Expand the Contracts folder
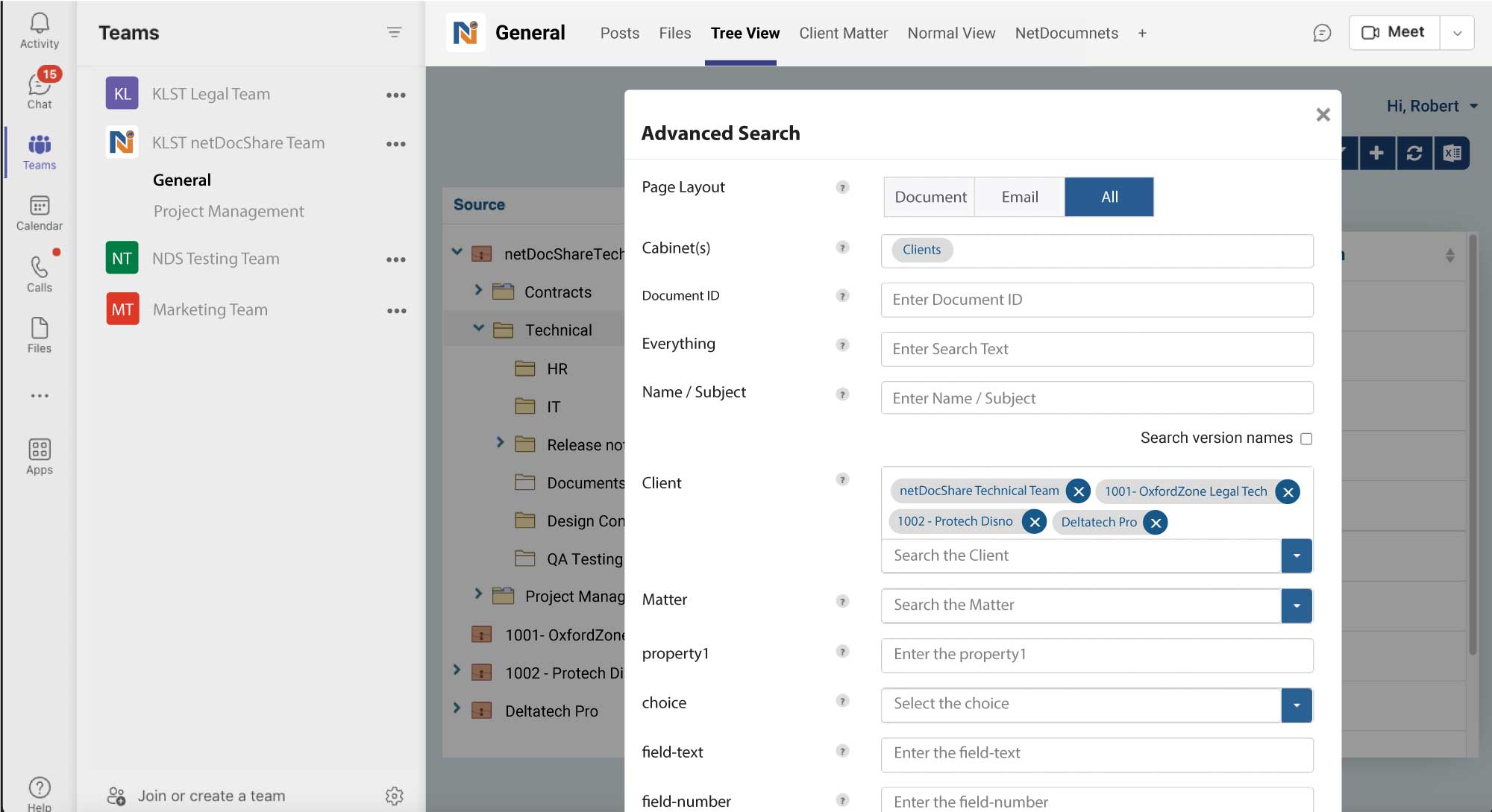The height and width of the screenshot is (812, 1492). pos(478,290)
